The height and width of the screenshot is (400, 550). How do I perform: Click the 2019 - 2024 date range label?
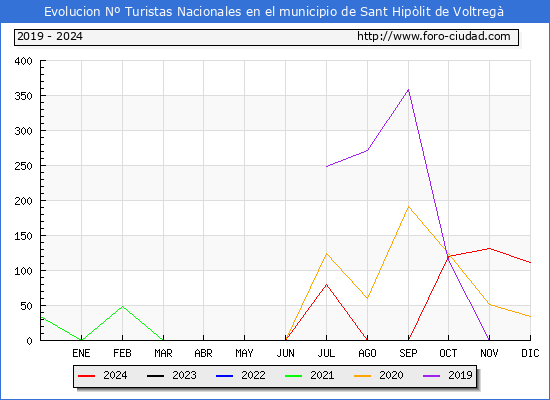click(x=50, y=36)
